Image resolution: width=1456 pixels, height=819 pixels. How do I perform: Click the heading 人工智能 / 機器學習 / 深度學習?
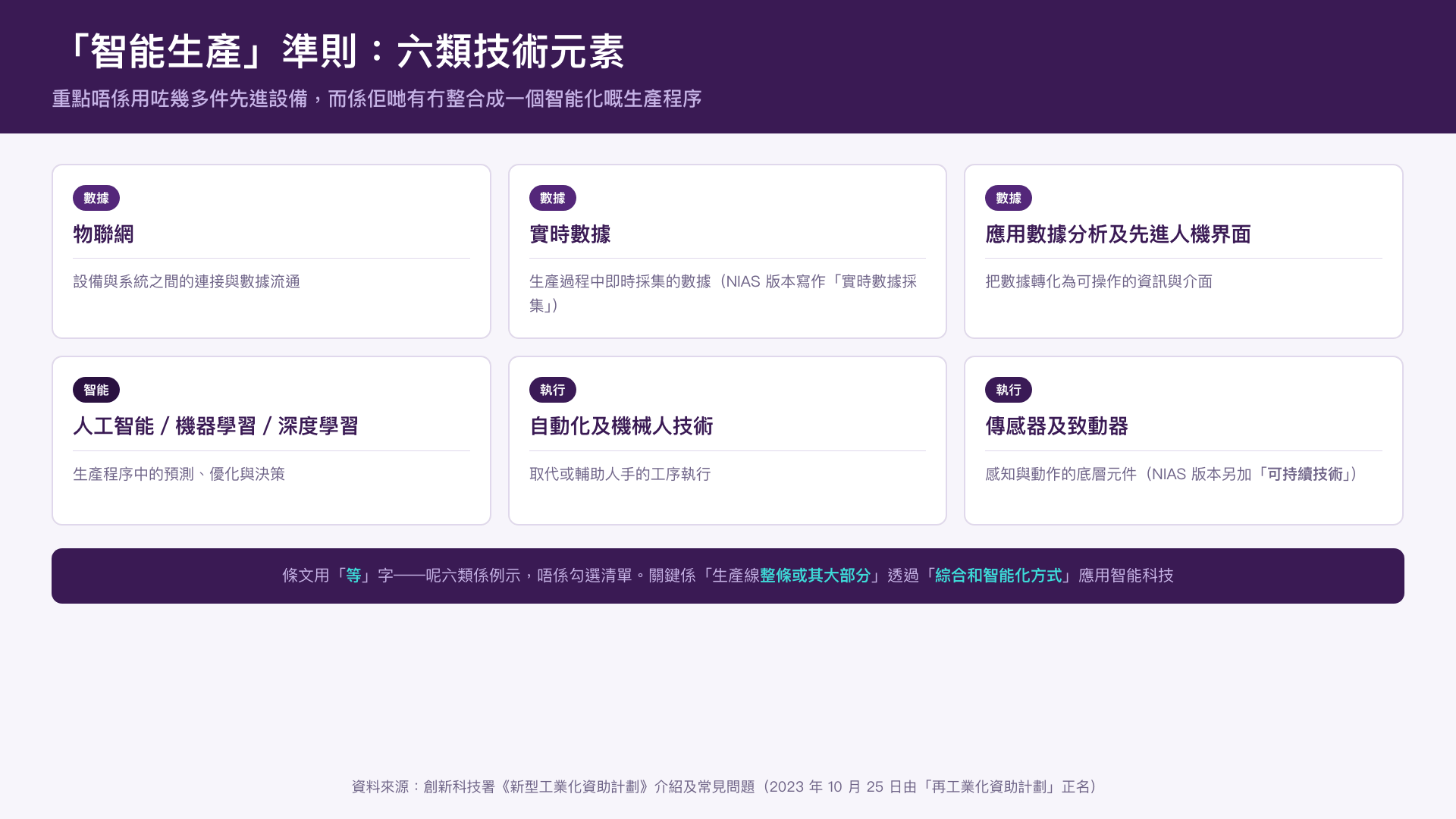pos(215,426)
